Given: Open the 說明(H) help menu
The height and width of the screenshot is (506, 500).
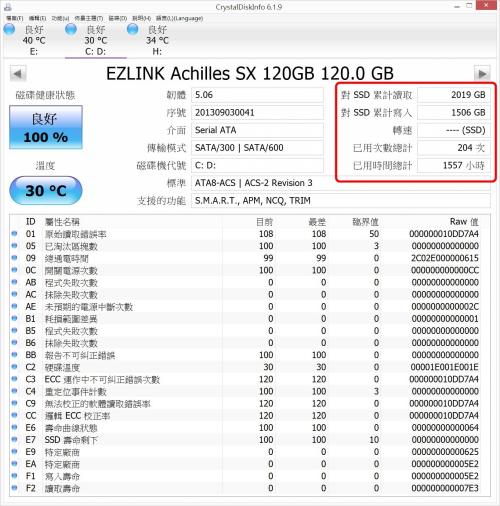Looking at the screenshot, I should (x=141, y=18).
